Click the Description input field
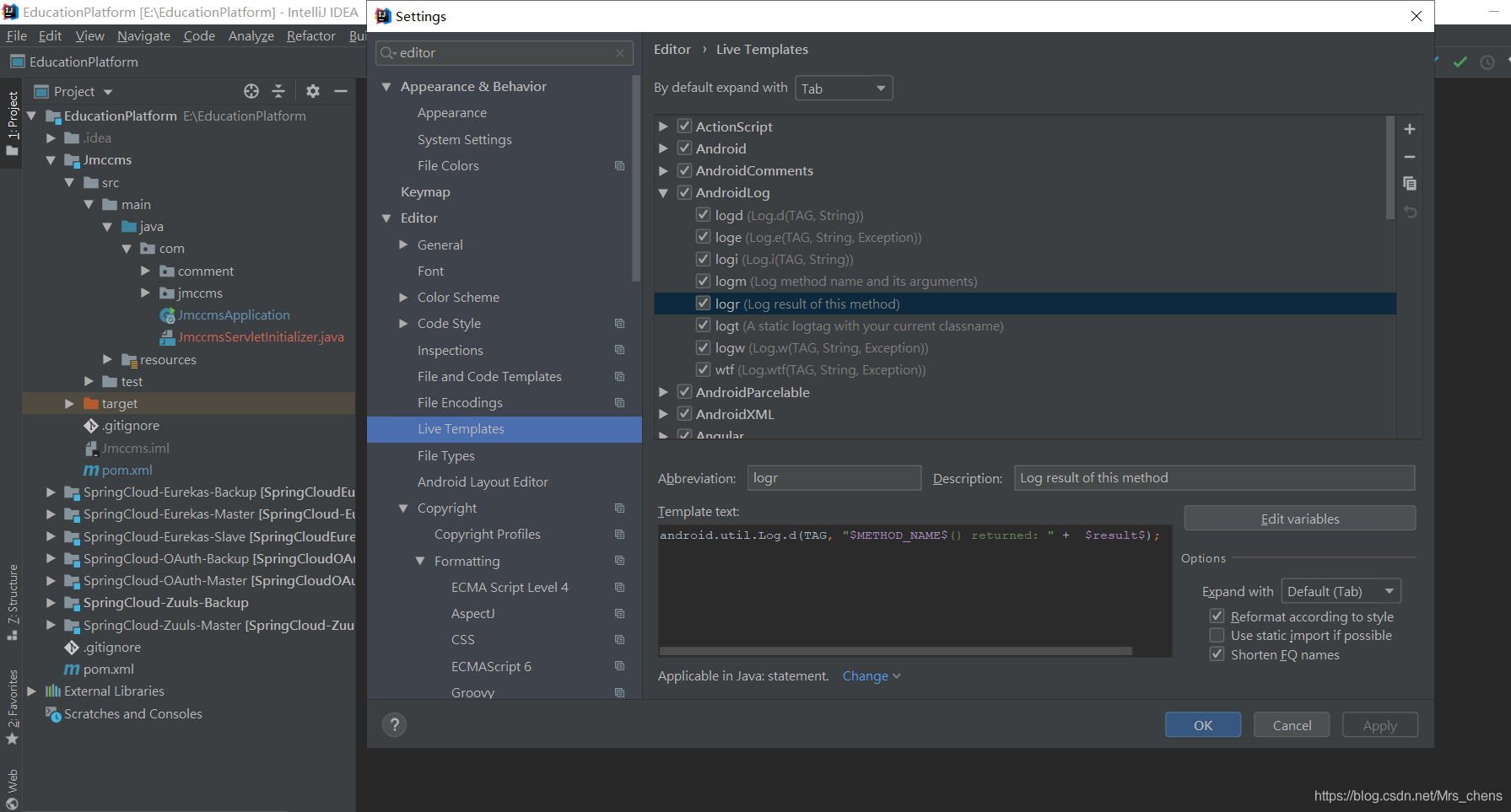This screenshot has width=1511, height=812. pyautogui.click(x=1214, y=478)
